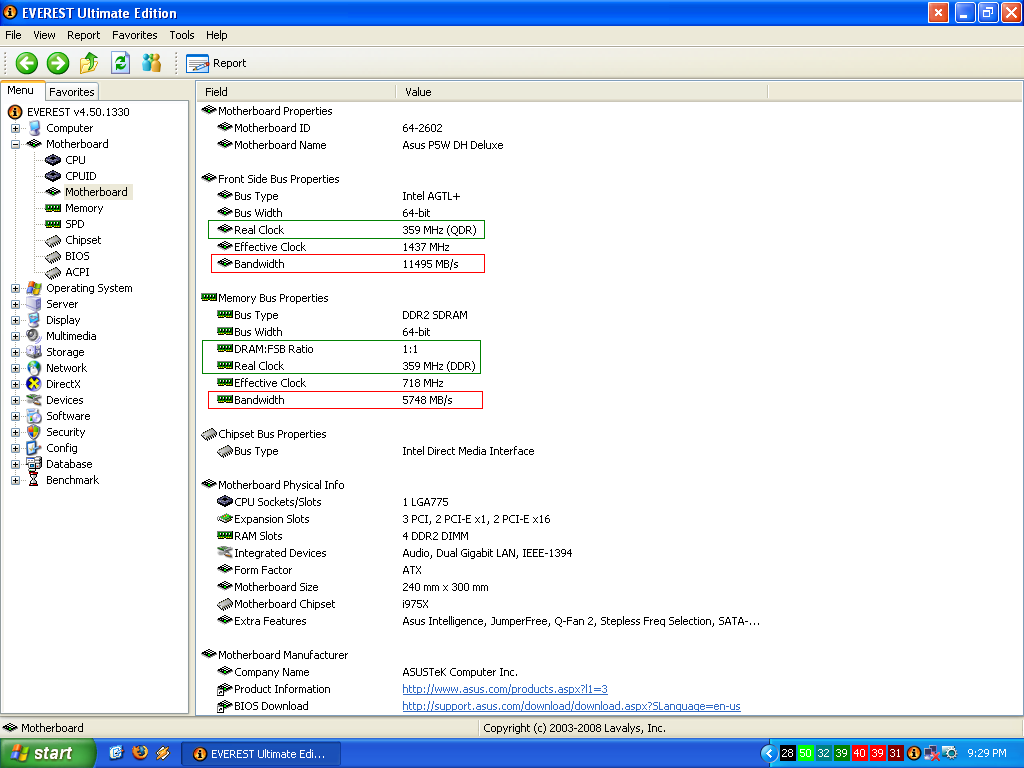
Task: Click the tray expand arrow
Action: point(769,754)
